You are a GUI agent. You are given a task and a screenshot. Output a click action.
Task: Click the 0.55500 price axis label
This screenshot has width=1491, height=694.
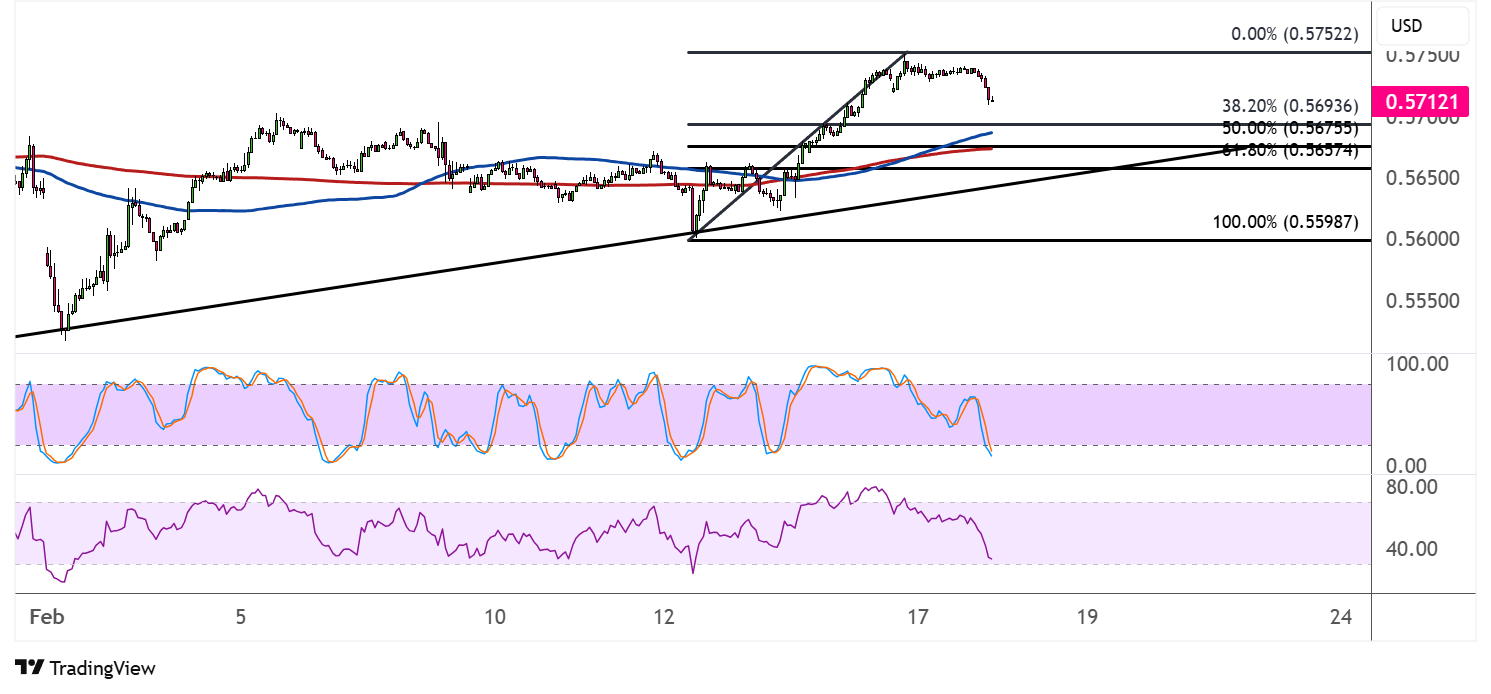pyautogui.click(x=1423, y=300)
